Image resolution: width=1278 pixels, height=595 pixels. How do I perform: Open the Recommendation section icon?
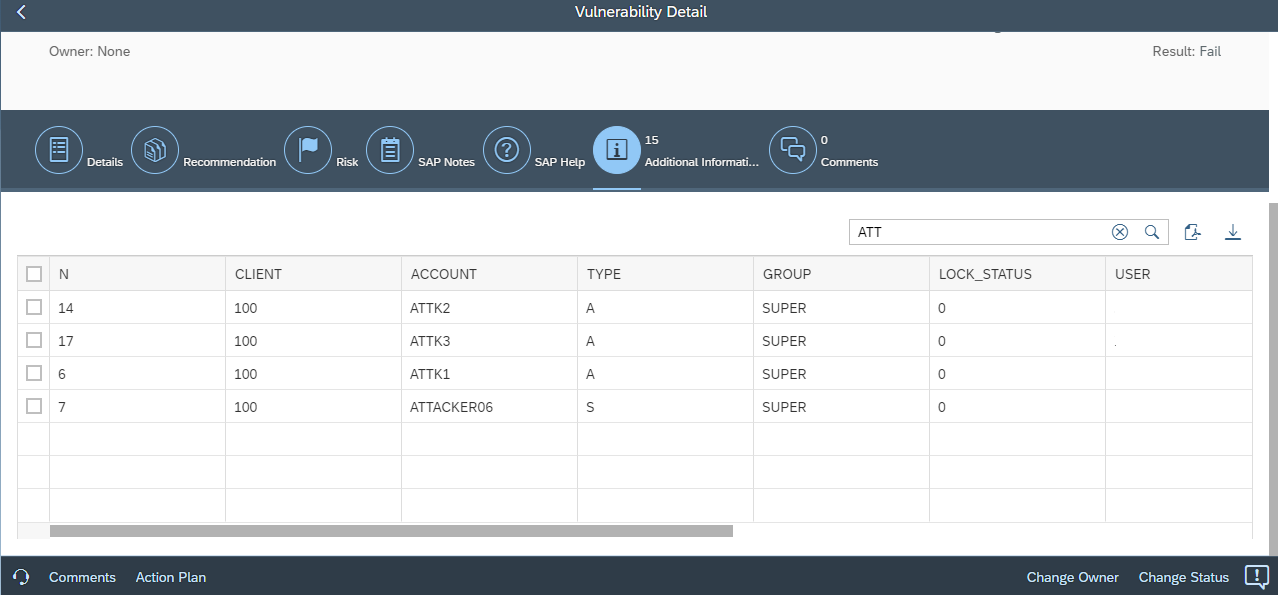point(155,150)
